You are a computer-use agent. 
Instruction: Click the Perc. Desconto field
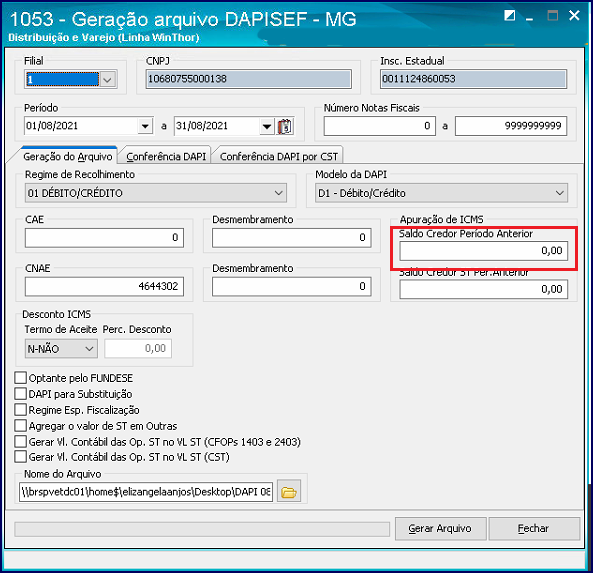138,348
